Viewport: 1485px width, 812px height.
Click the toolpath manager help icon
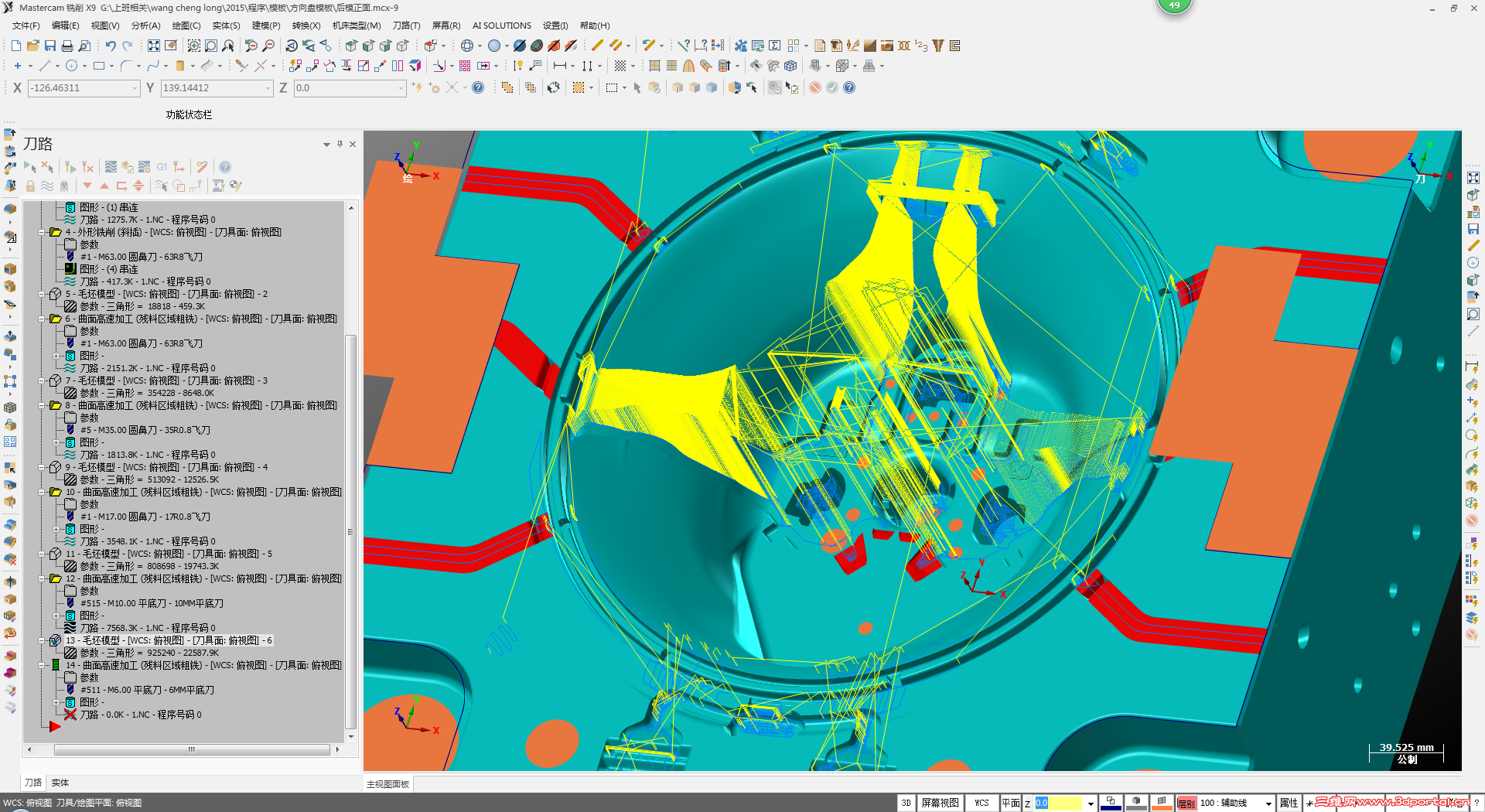[225, 167]
